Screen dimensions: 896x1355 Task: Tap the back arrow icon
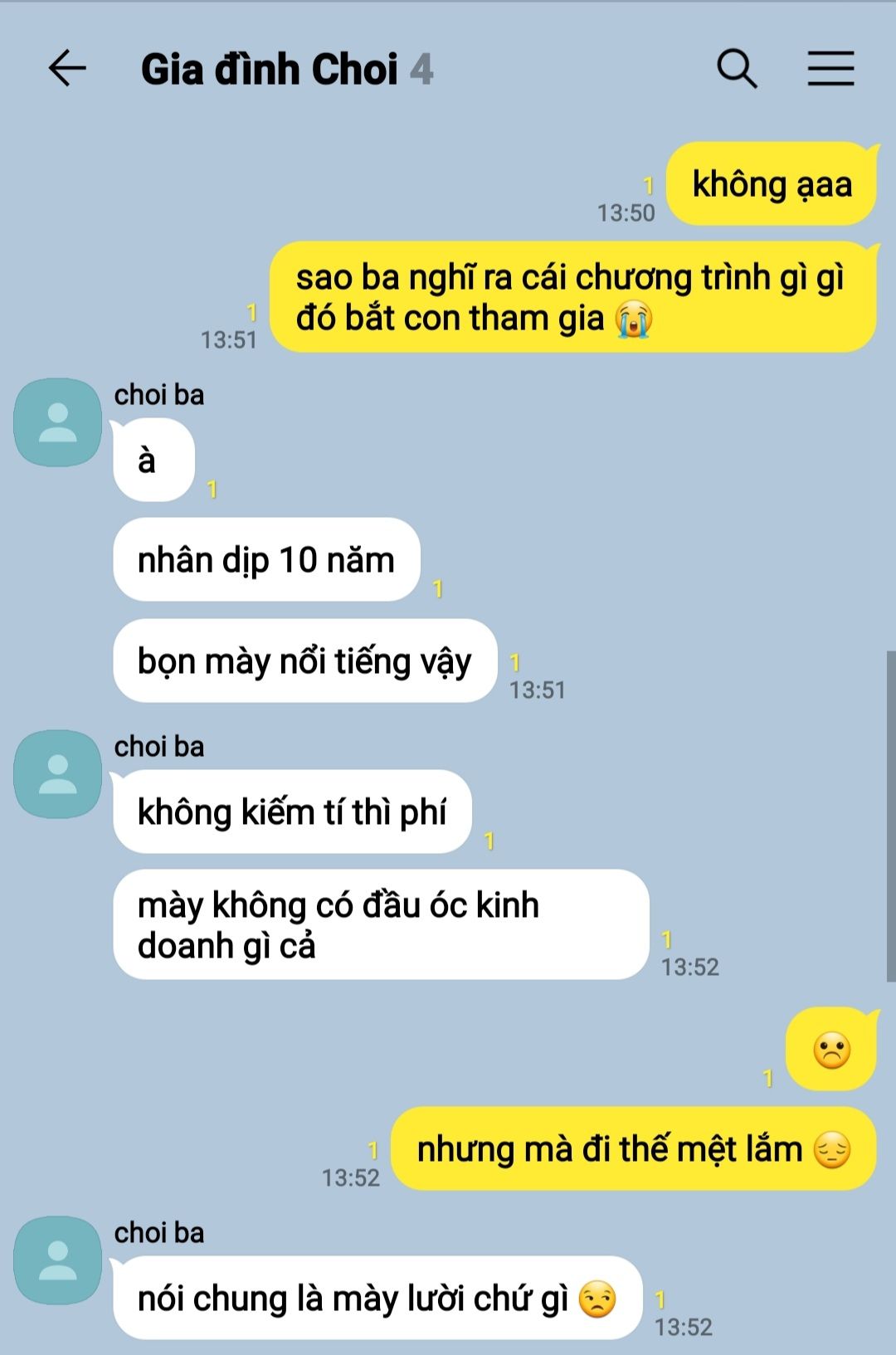[67, 68]
